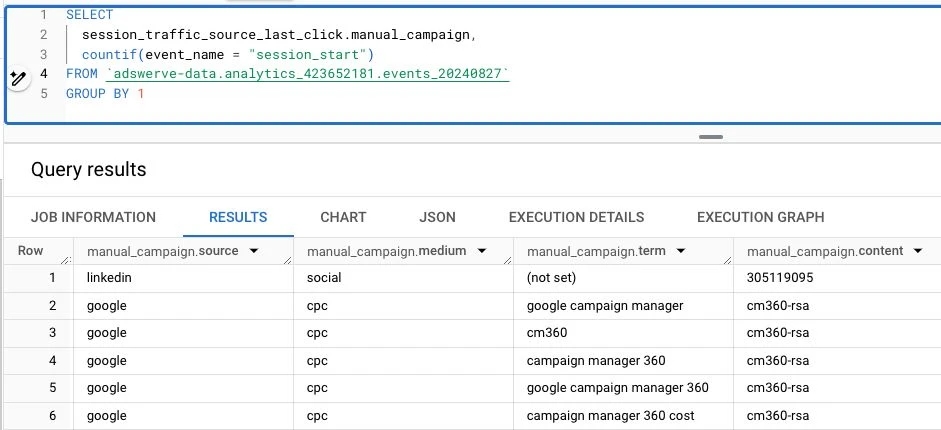Grab the editor pane divider handle
Screen dimensions: 941x430
pos(711,137)
